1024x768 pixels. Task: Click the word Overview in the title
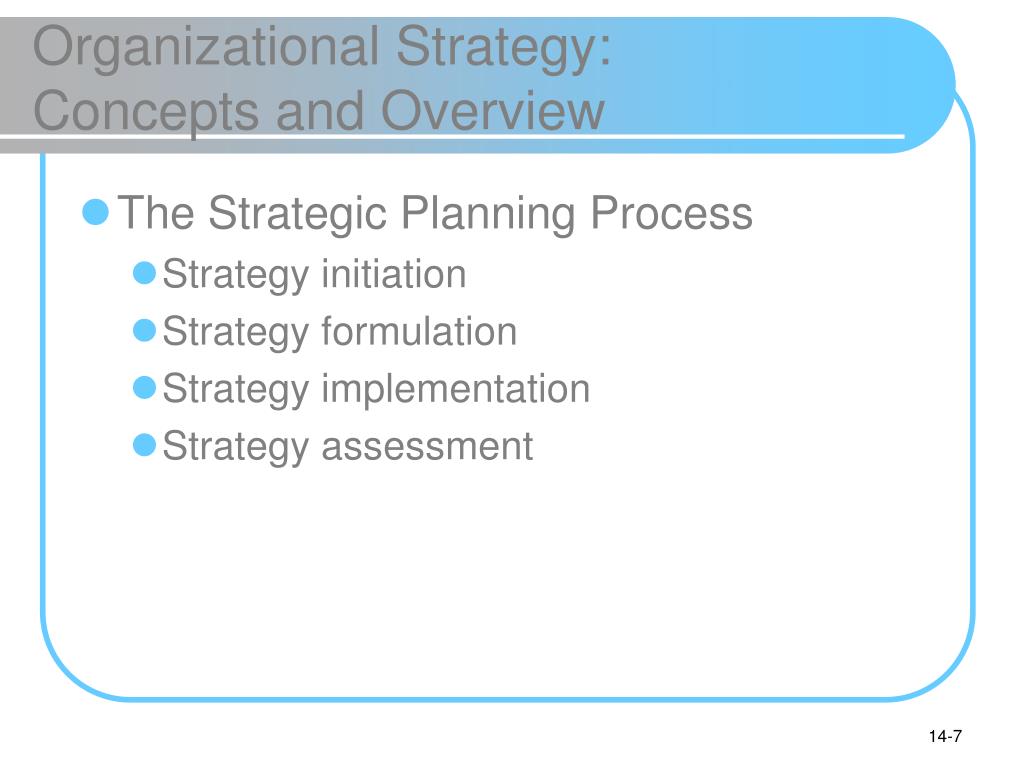pyautogui.click(x=492, y=110)
